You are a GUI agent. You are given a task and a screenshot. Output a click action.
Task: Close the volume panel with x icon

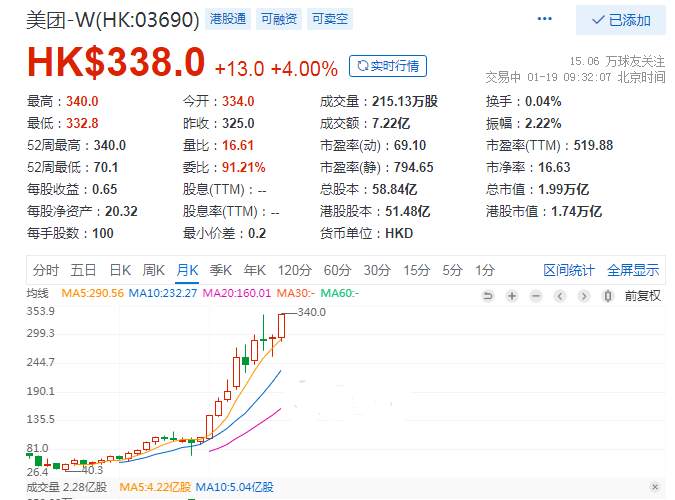pos(655,487)
